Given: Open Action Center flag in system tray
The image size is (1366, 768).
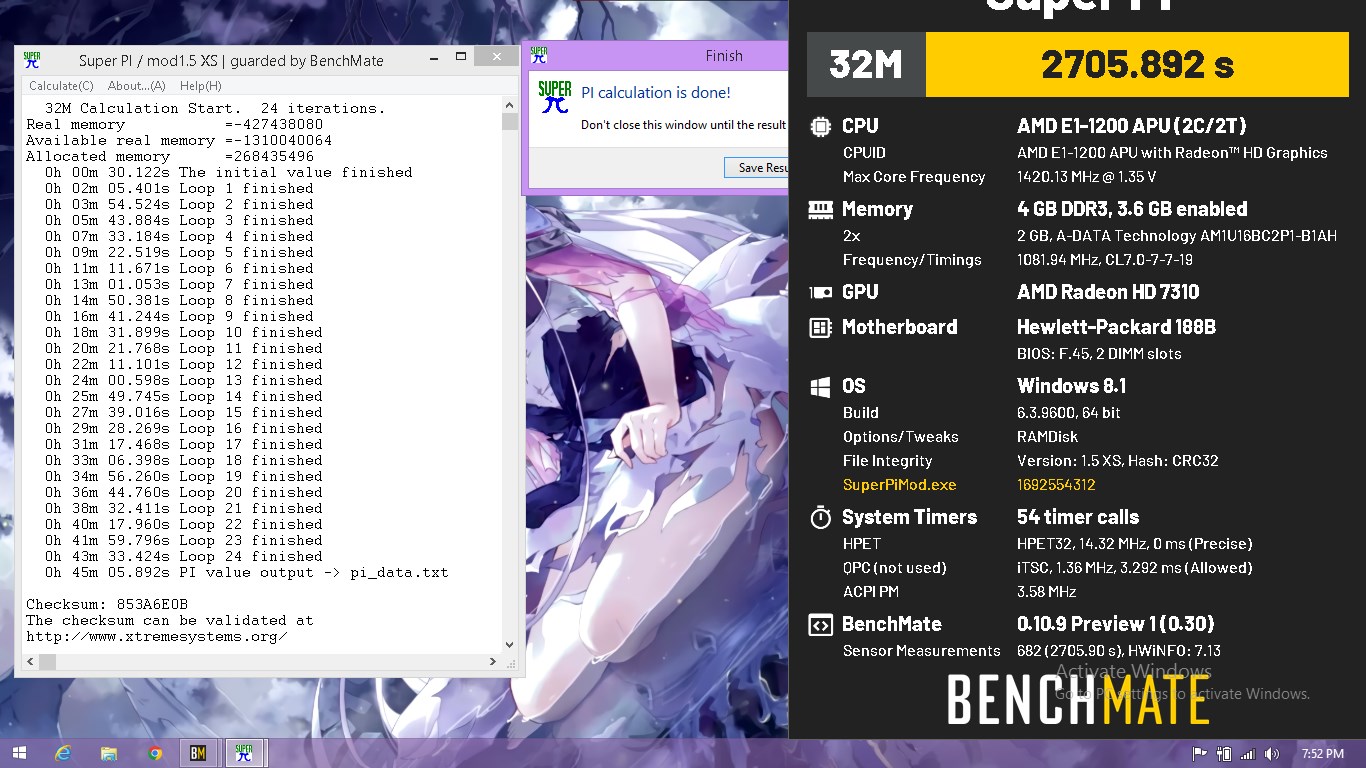Looking at the screenshot, I should pyautogui.click(x=1199, y=754).
